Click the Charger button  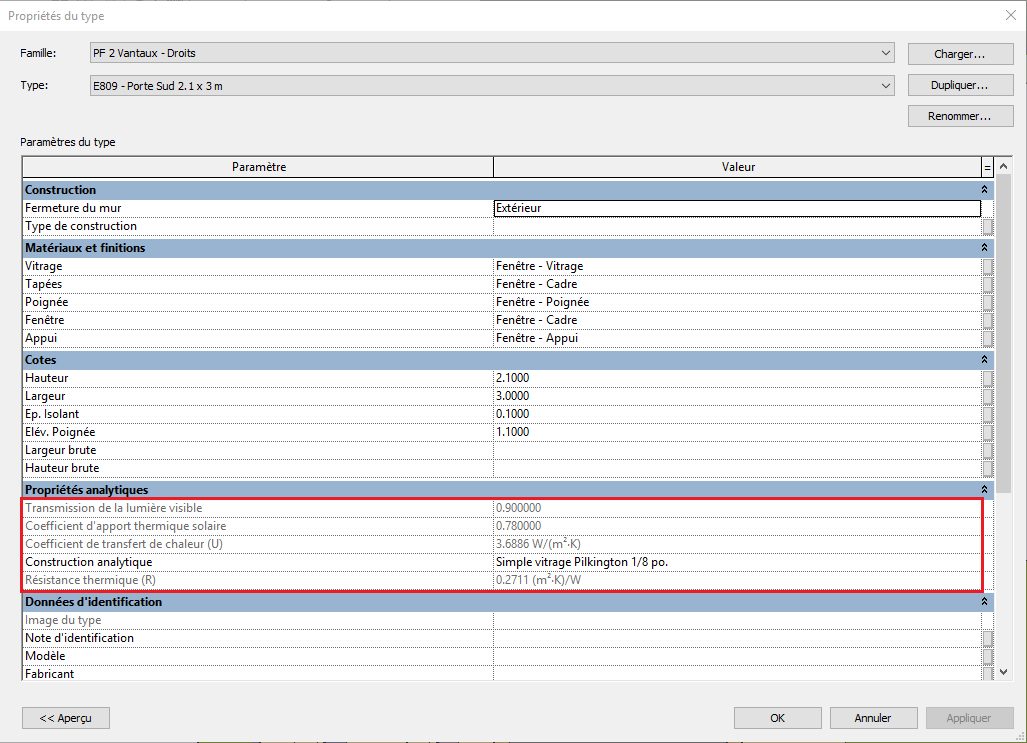[x=960, y=54]
